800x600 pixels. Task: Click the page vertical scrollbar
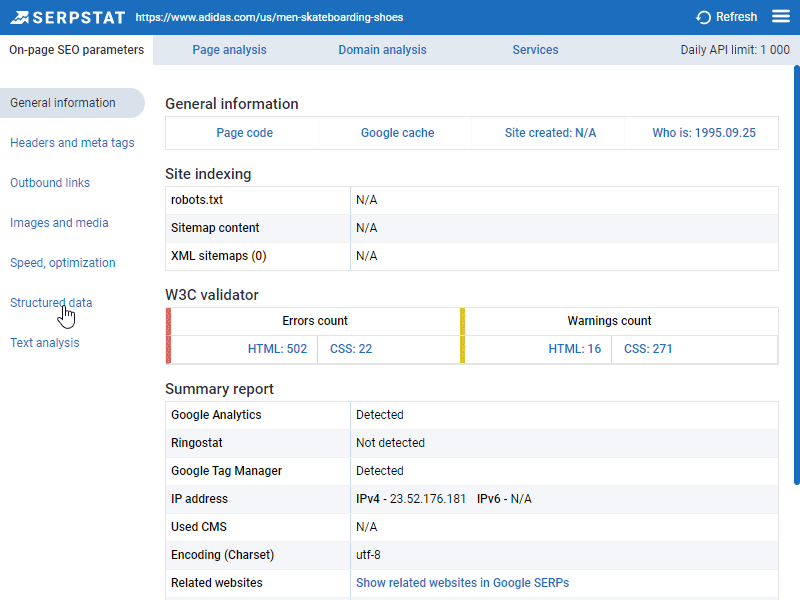[x=796, y=276]
